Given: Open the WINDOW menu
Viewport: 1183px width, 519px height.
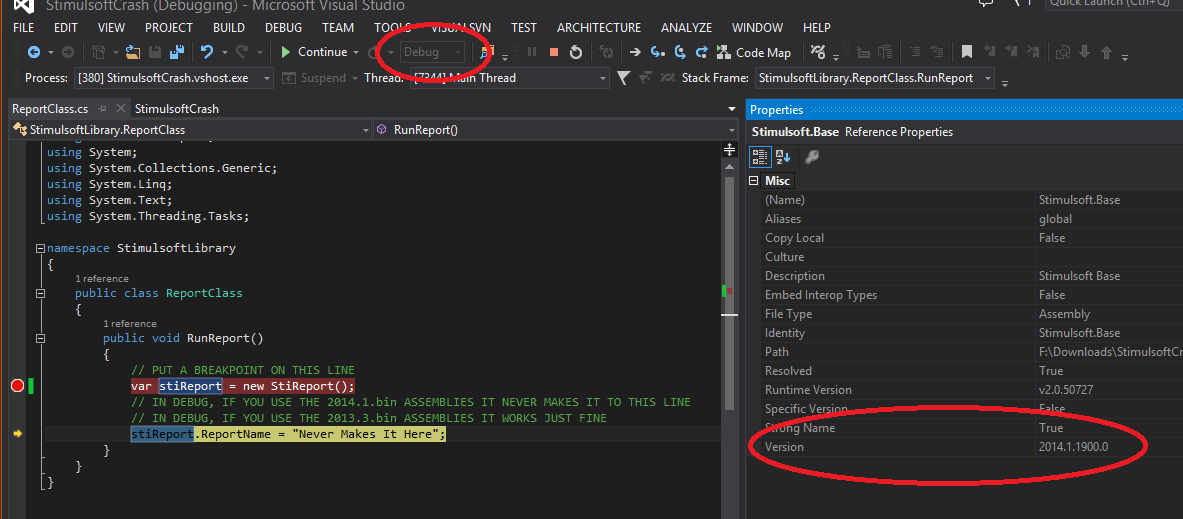Looking at the screenshot, I should 757,28.
